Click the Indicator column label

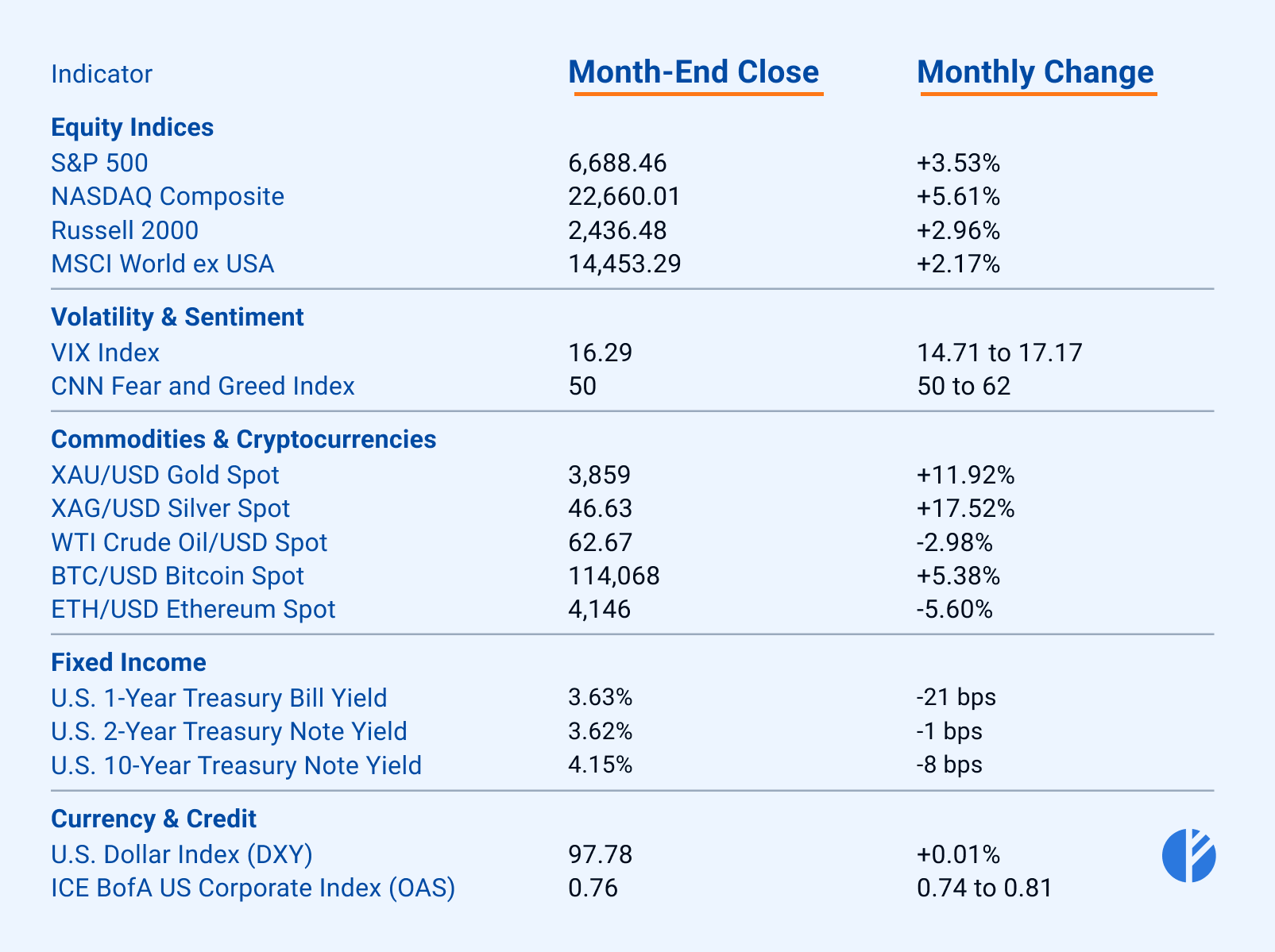(x=102, y=74)
